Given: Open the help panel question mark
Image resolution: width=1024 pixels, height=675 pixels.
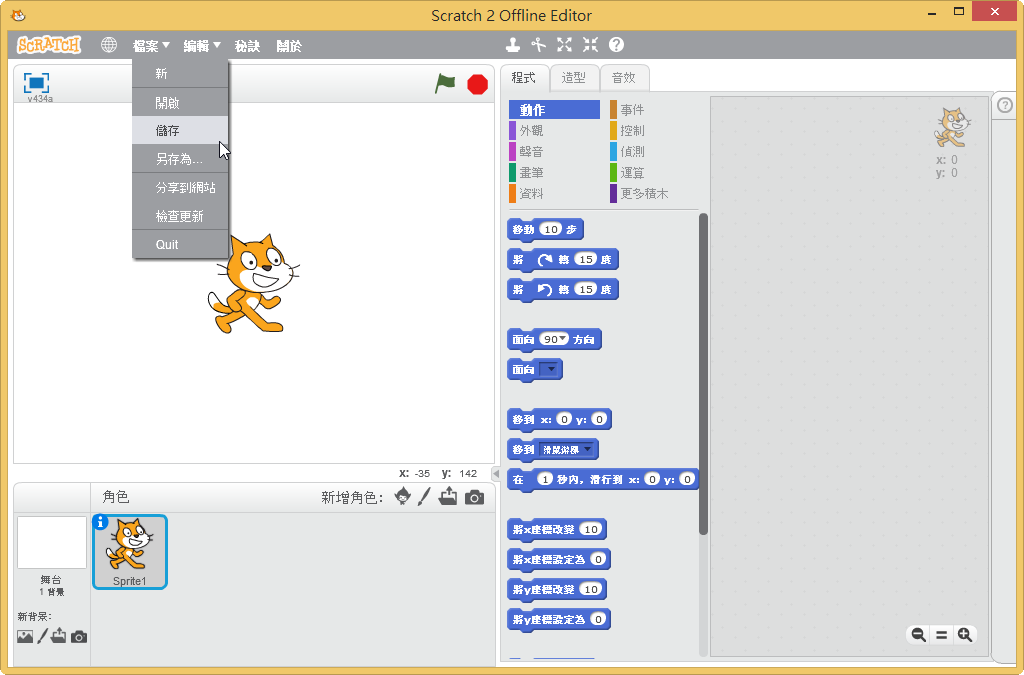Looking at the screenshot, I should [1005, 104].
